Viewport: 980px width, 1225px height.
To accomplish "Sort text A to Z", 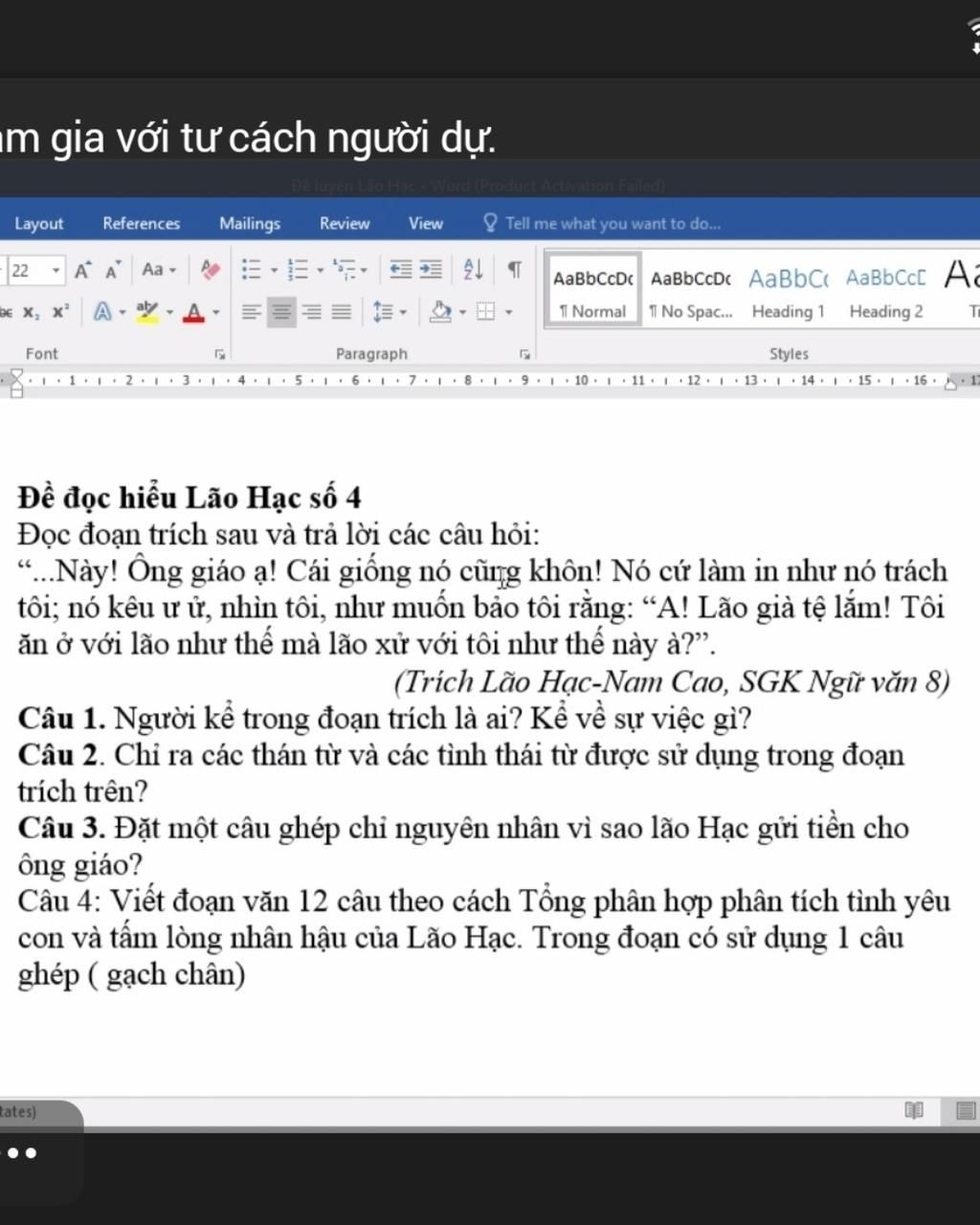I will (473, 270).
